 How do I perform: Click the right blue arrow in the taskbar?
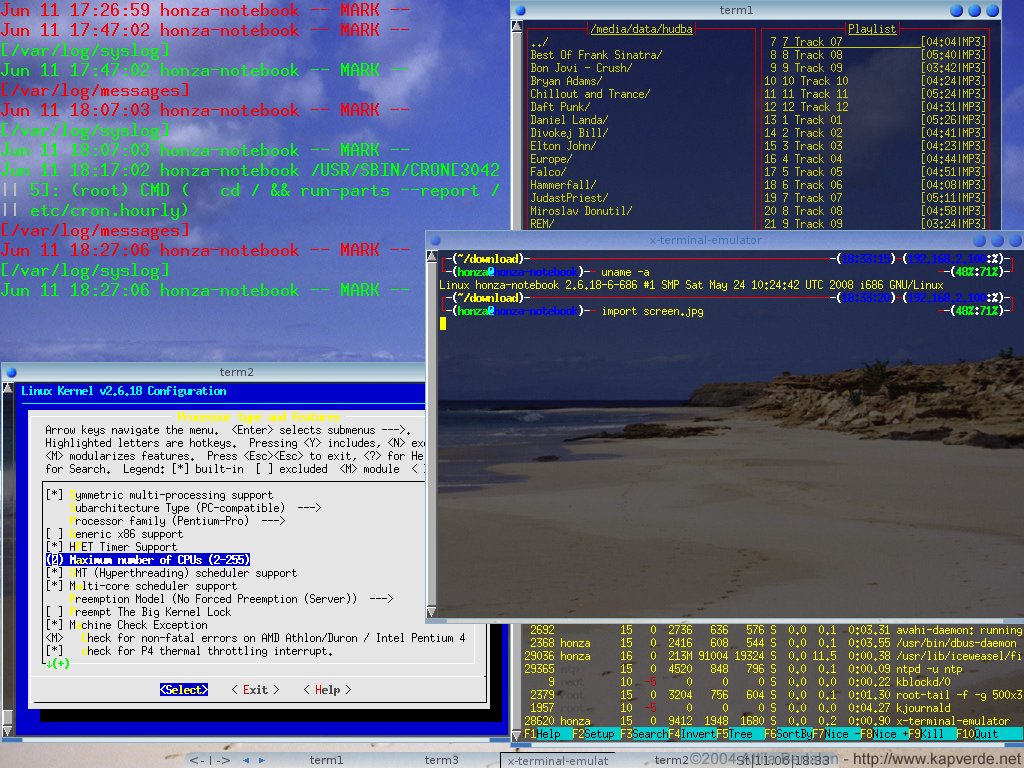(262, 760)
